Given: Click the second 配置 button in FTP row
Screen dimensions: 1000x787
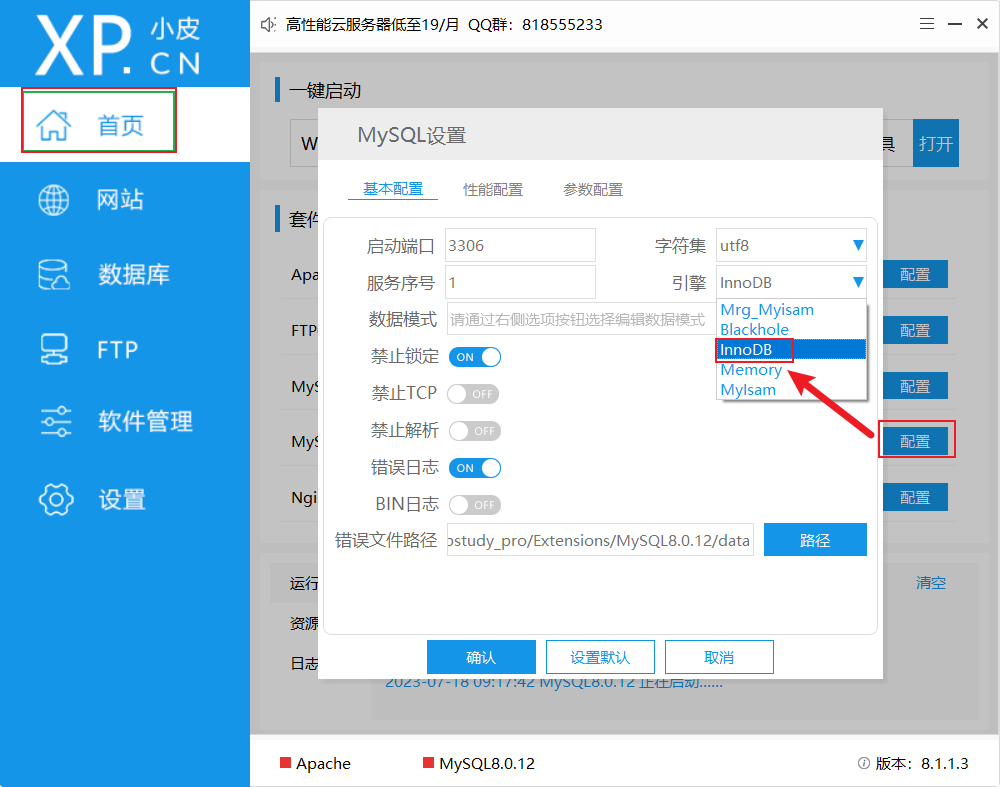Looking at the screenshot, I should 915,330.
